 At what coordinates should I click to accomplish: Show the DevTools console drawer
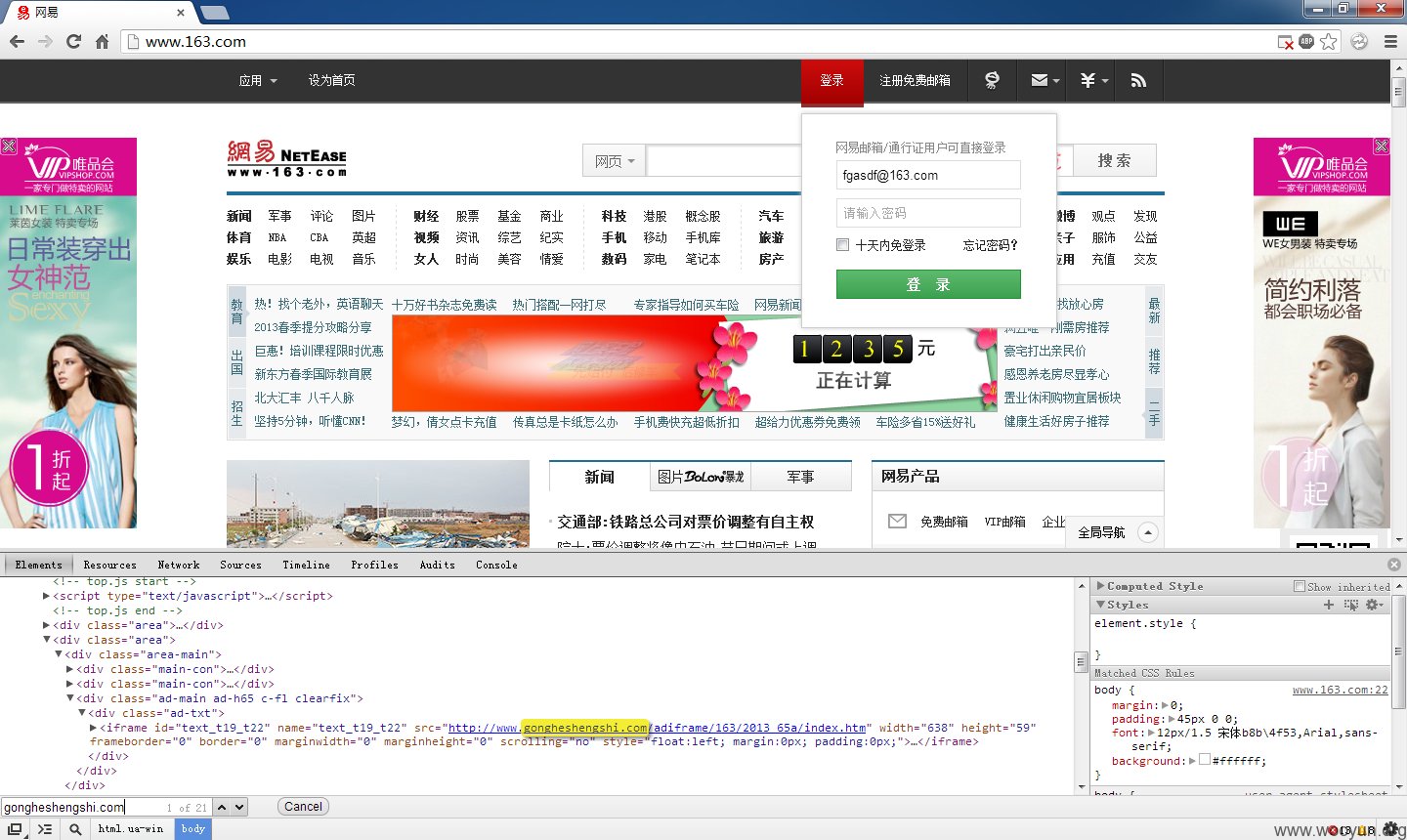(45, 829)
